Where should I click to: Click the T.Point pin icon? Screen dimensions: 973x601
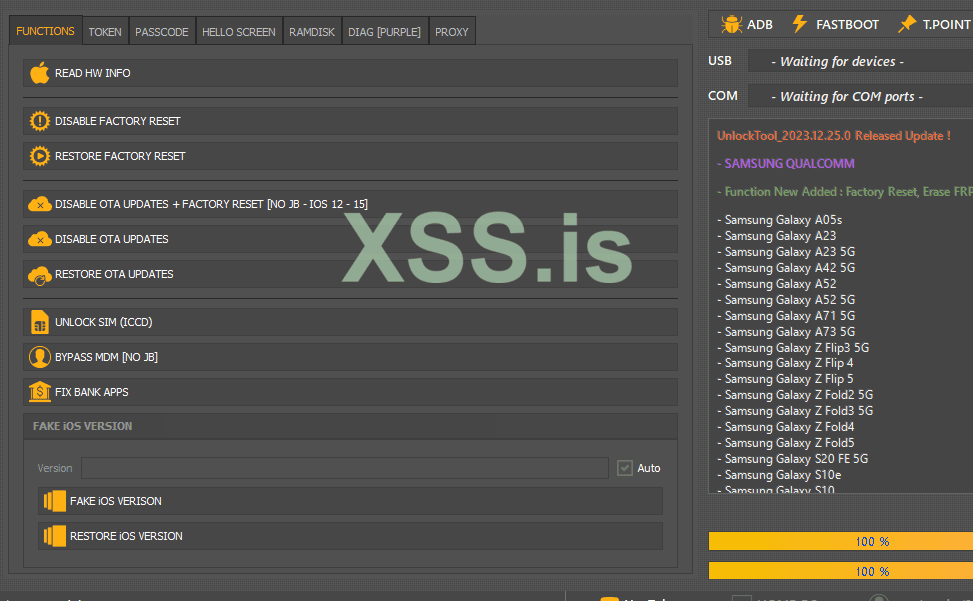click(906, 24)
